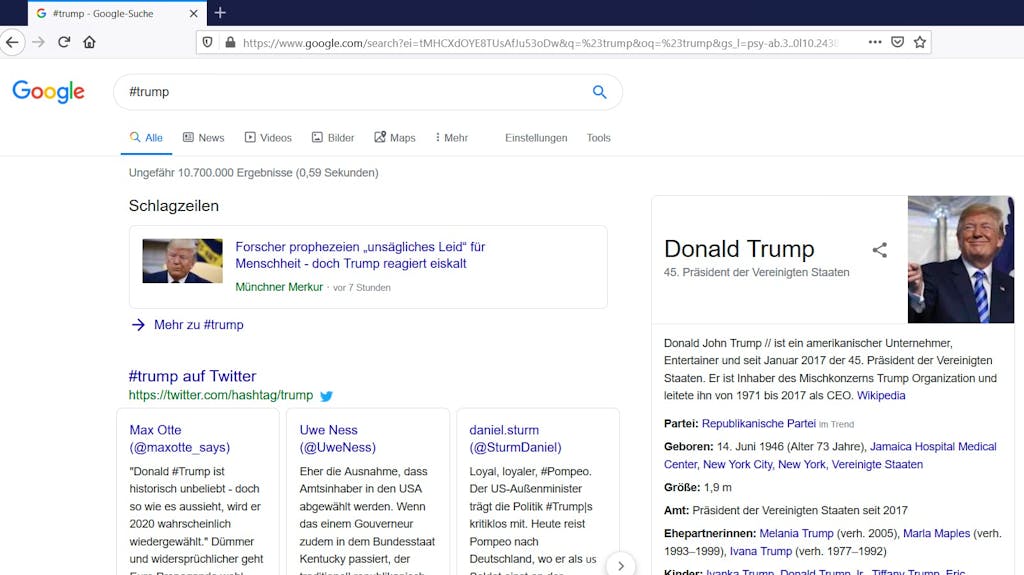Go to the browser home icon
1024x575 pixels.
coord(89,42)
